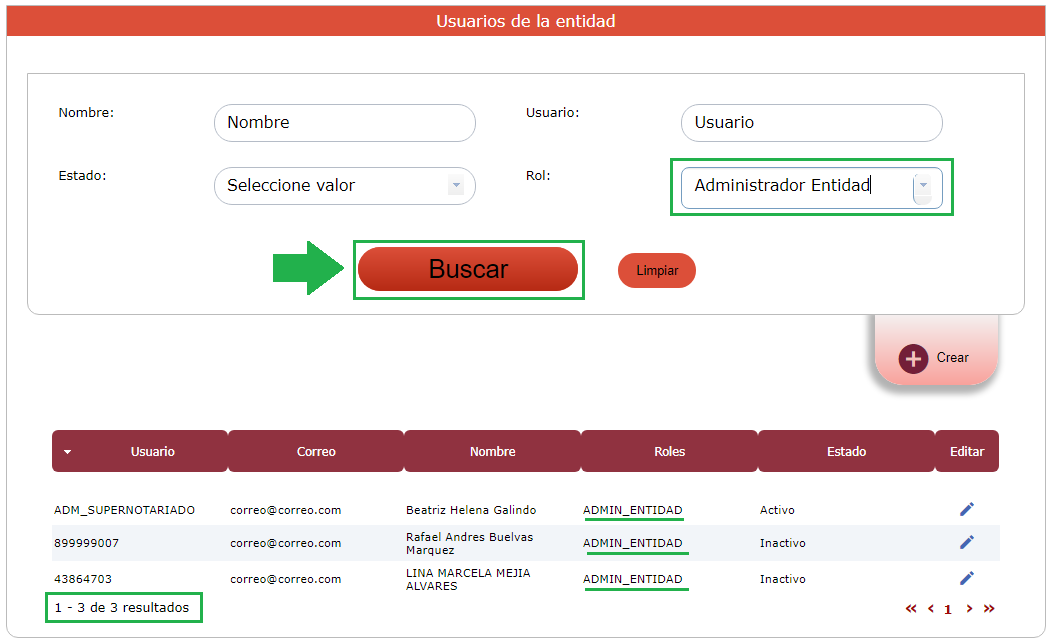1050x643 pixels.
Task: Click edit pencil for ADM_SUPERNOTARIADO user
Action: click(x=966, y=509)
